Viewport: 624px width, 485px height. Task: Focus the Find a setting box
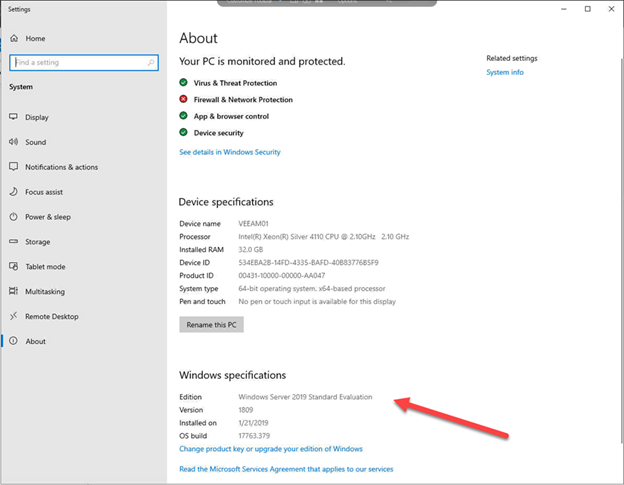(84, 62)
